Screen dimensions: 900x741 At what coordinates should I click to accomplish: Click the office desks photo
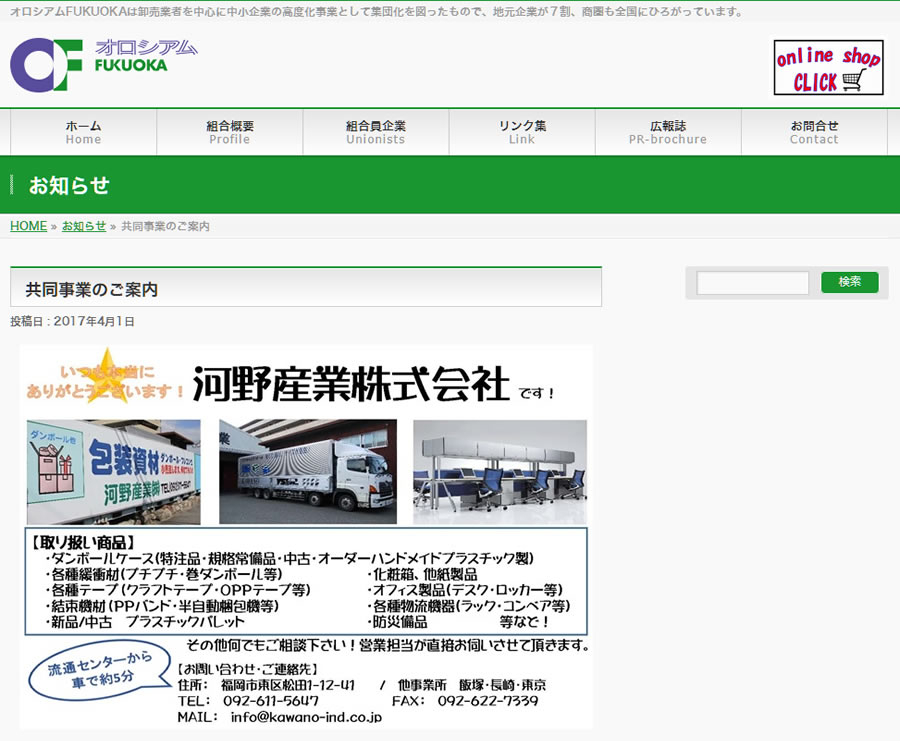point(500,472)
